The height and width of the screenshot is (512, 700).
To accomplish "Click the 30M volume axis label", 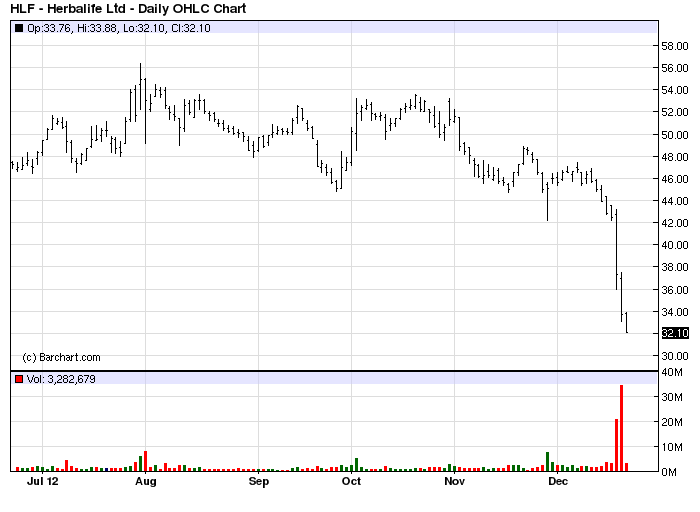I will (672, 397).
